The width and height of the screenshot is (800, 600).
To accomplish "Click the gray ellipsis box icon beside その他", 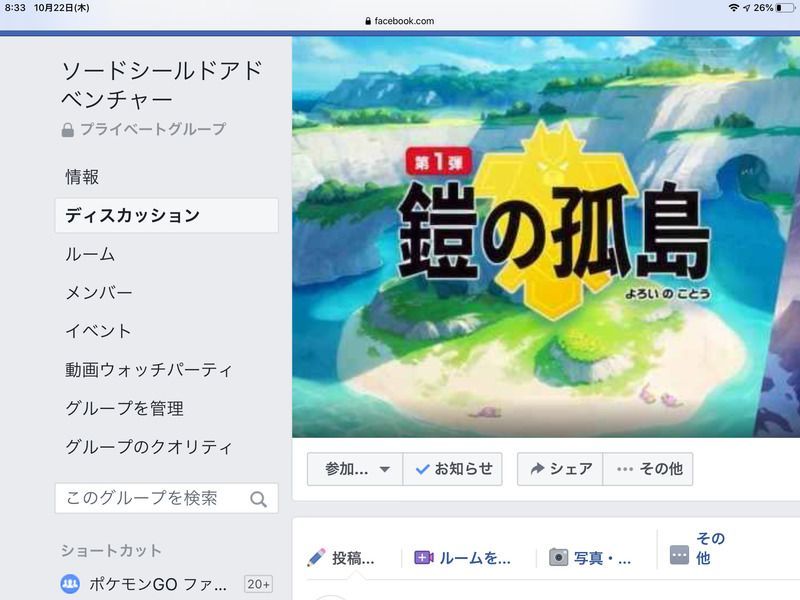I will (x=679, y=555).
